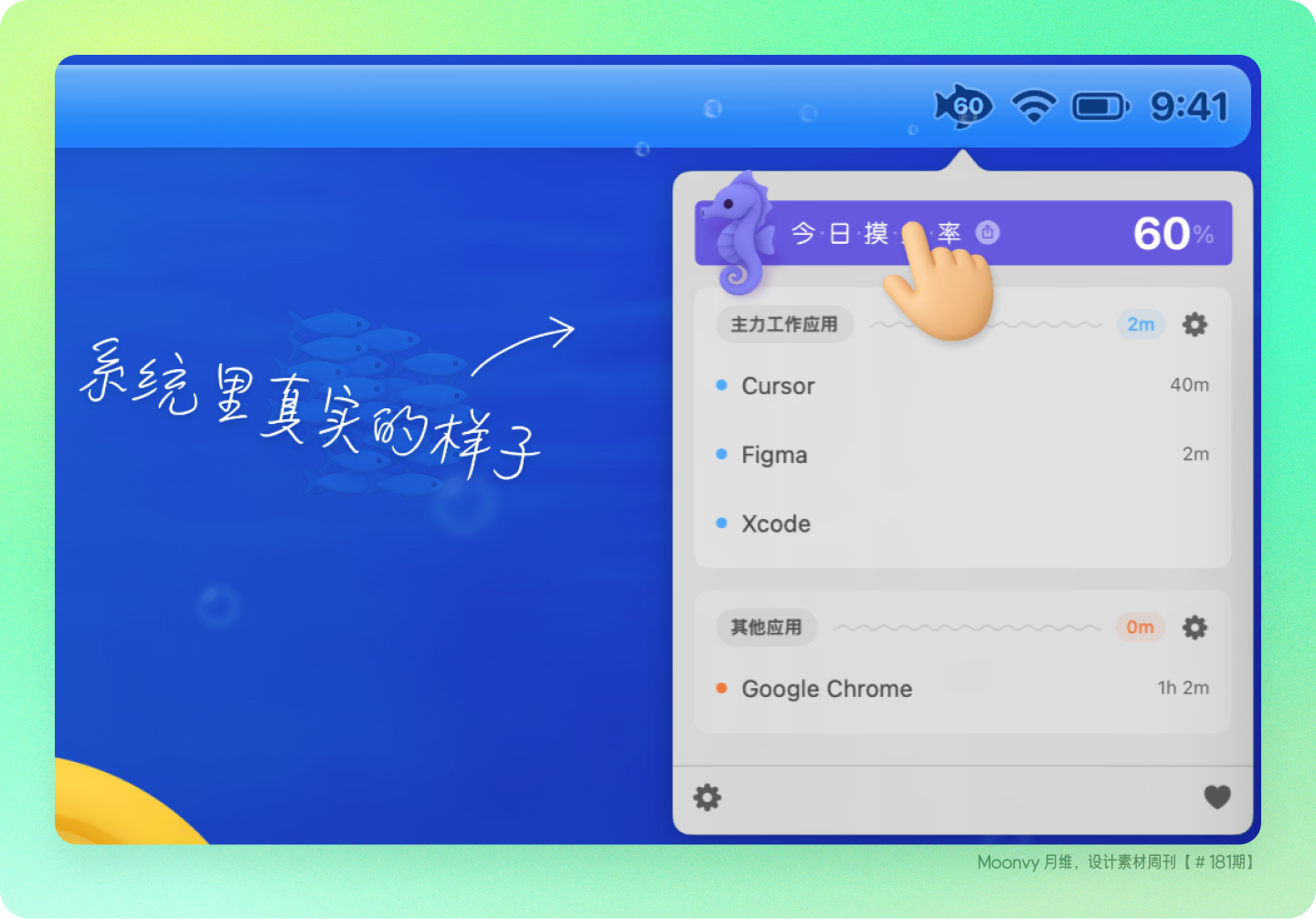Click the orange 0m time badge
Viewport: 1316px width, 919px height.
point(1140,628)
